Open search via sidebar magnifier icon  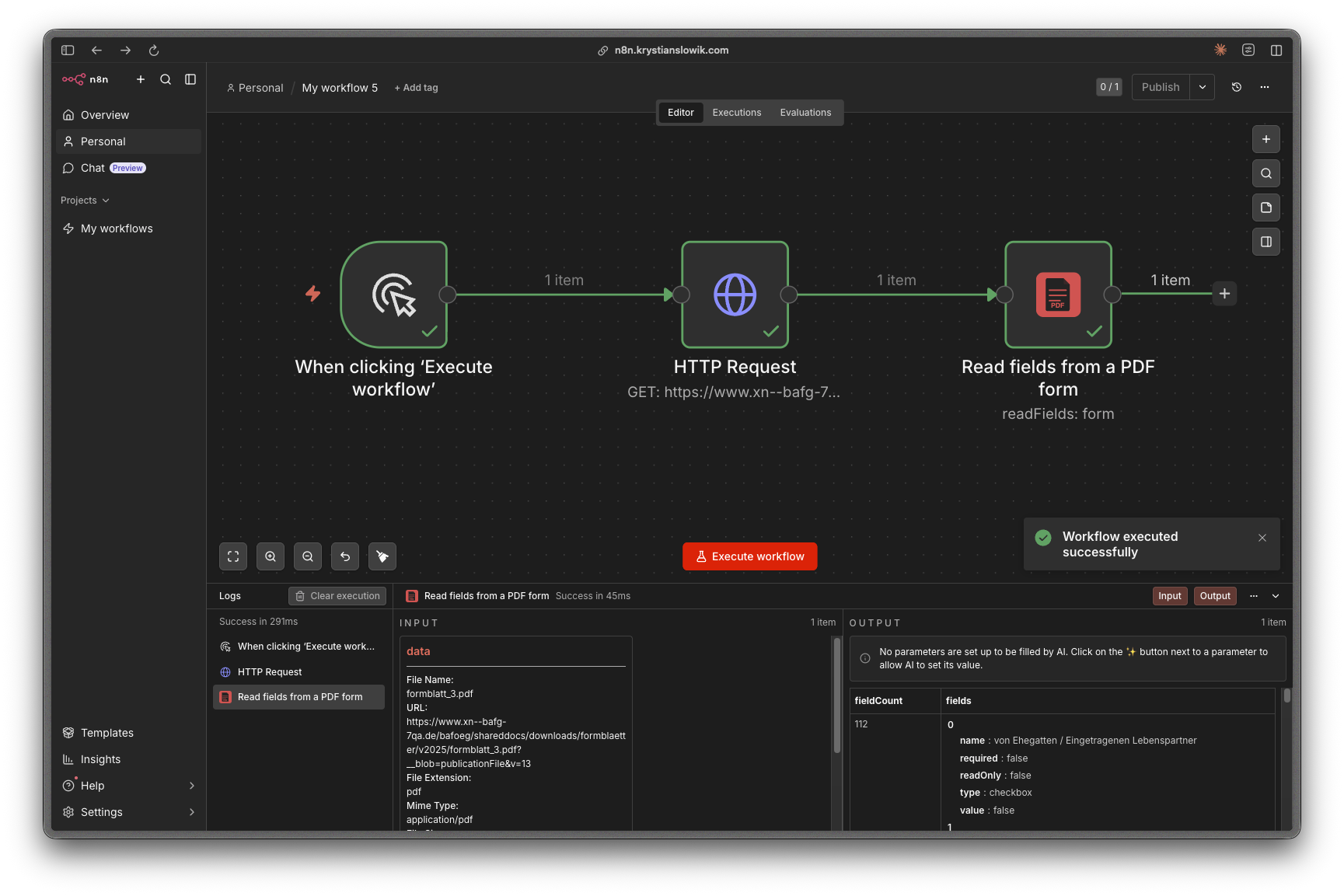tap(166, 79)
